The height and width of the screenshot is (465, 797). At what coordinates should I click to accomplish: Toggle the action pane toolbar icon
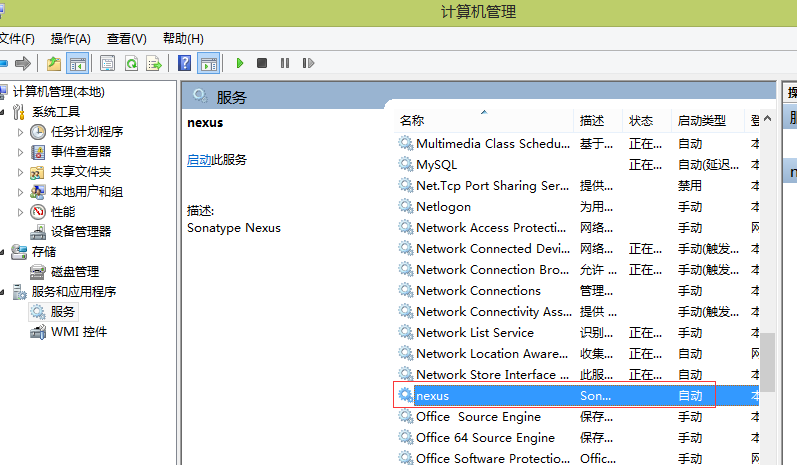209,64
